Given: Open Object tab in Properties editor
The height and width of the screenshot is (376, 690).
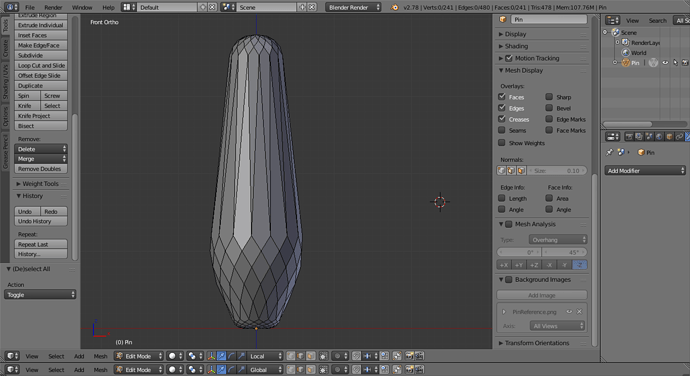Looking at the screenshot, I should [x=669, y=136].
